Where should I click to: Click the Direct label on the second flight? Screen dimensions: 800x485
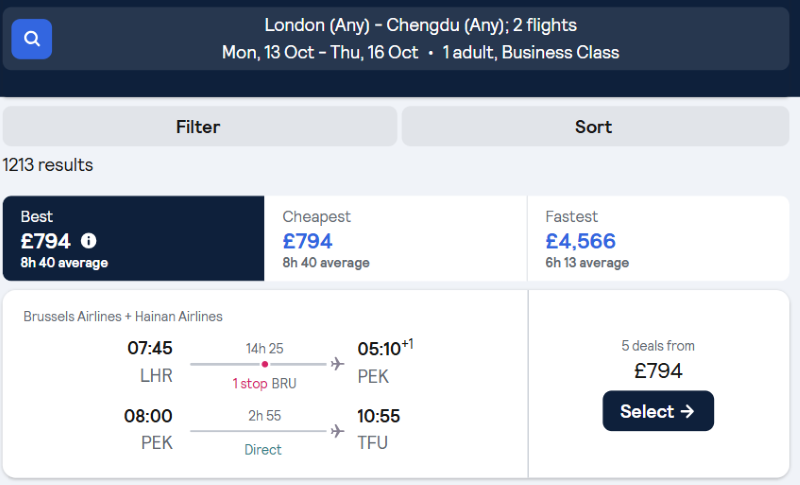coord(263,450)
